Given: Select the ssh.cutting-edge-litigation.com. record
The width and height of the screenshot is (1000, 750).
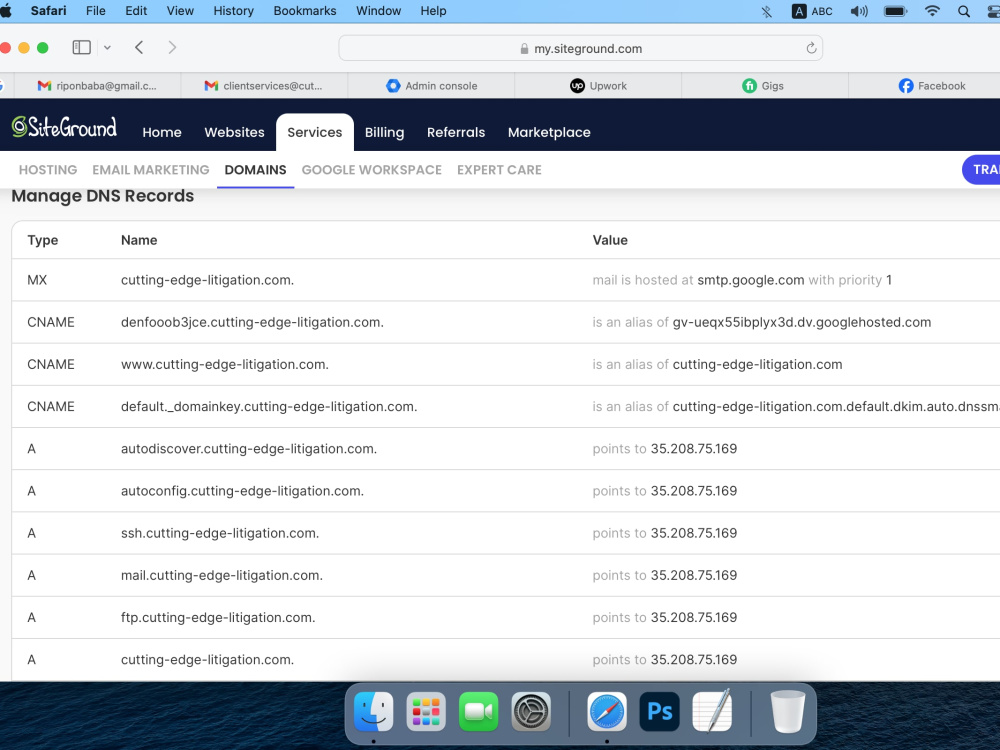Looking at the screenshot, I should [219, 533].
